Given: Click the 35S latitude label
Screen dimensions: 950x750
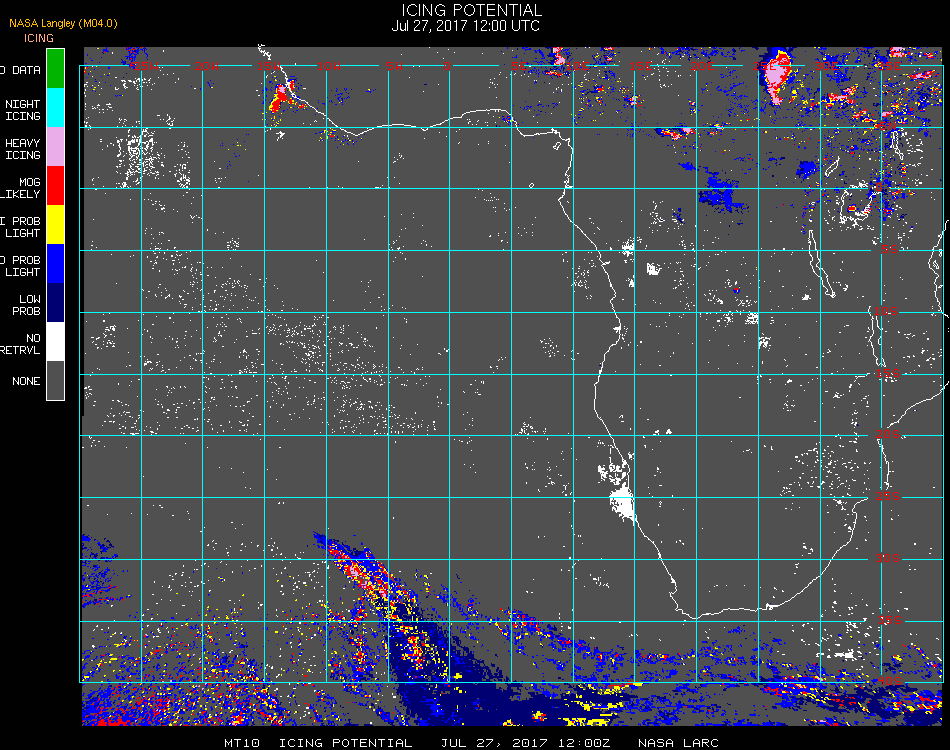Looking at the screenshot, I should coord(889,620).
